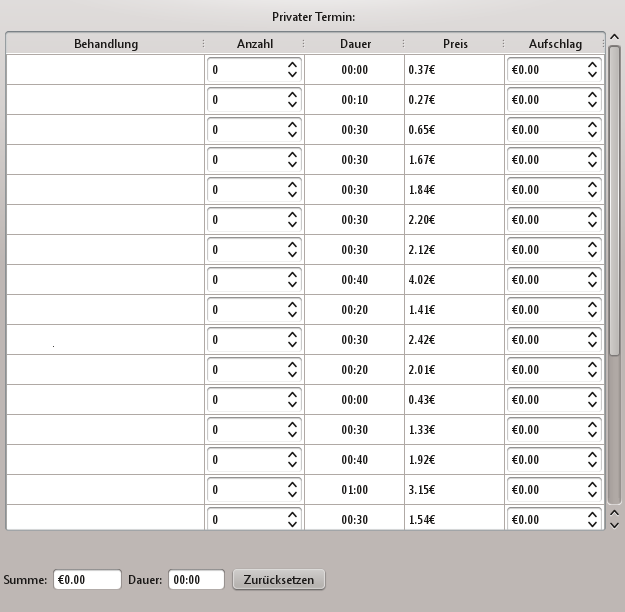Click the Preis column header
Viewport: 625px width, 612px height.
[455, 43]
